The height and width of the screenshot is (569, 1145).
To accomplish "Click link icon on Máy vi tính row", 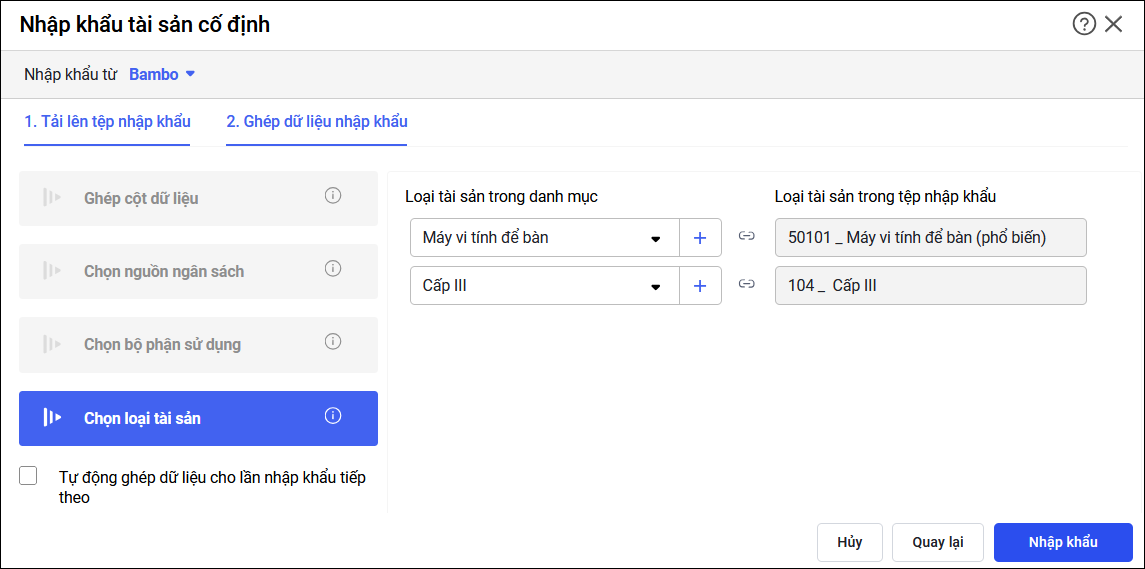I will pos(747,236).
